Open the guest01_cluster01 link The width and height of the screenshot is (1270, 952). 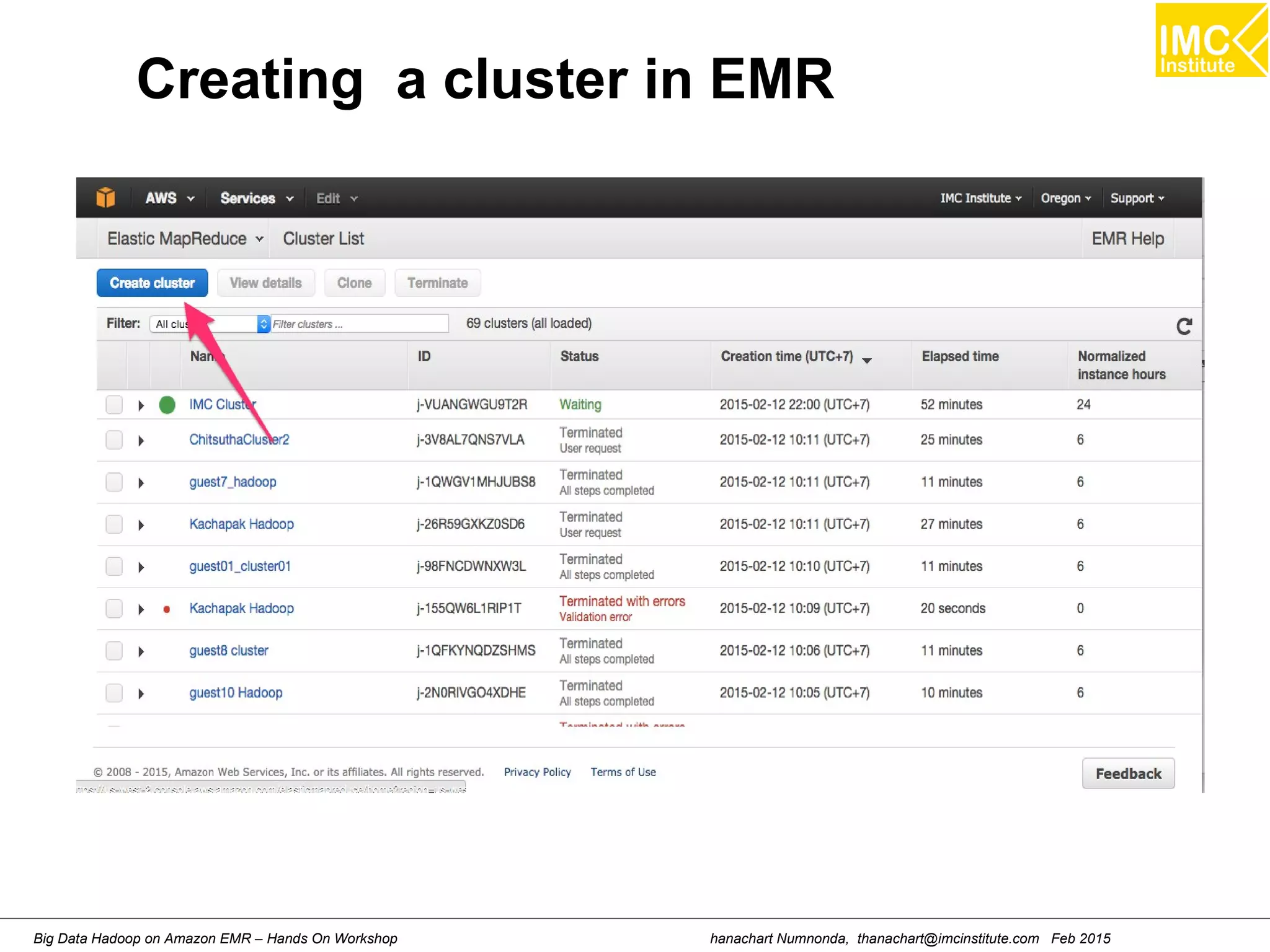point(240,566)
